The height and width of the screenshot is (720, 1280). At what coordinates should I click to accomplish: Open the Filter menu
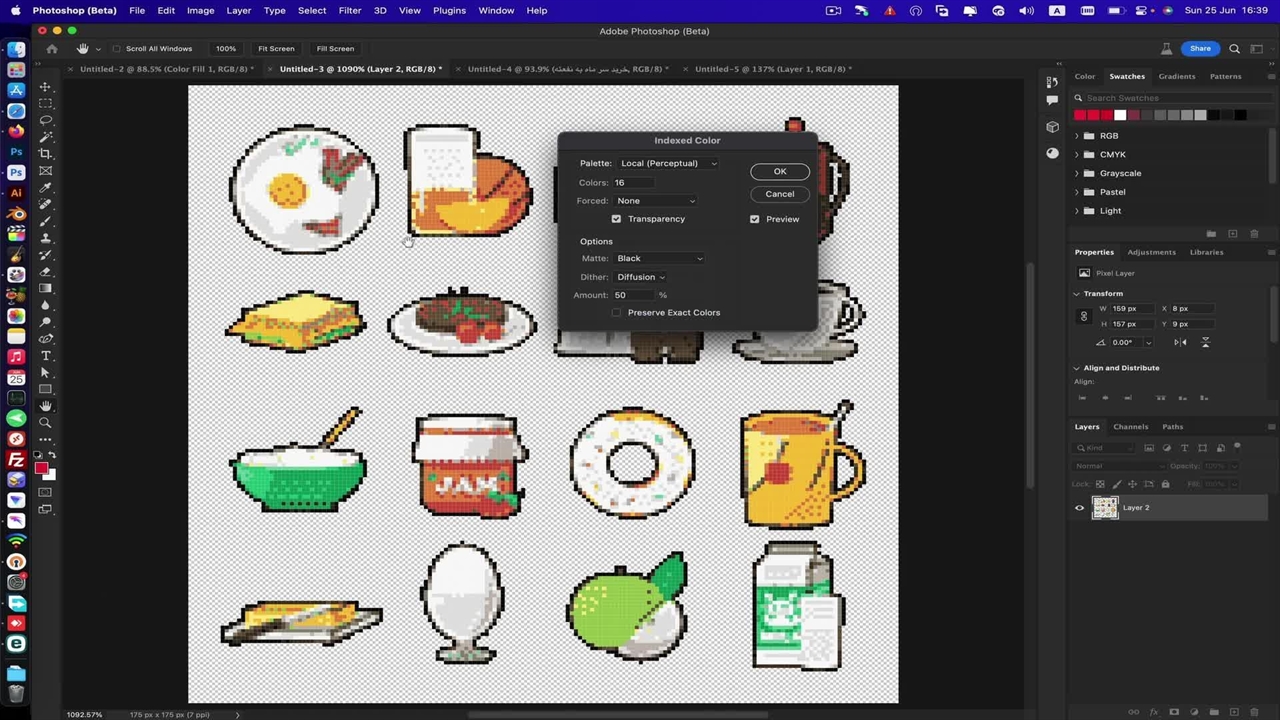349,10
